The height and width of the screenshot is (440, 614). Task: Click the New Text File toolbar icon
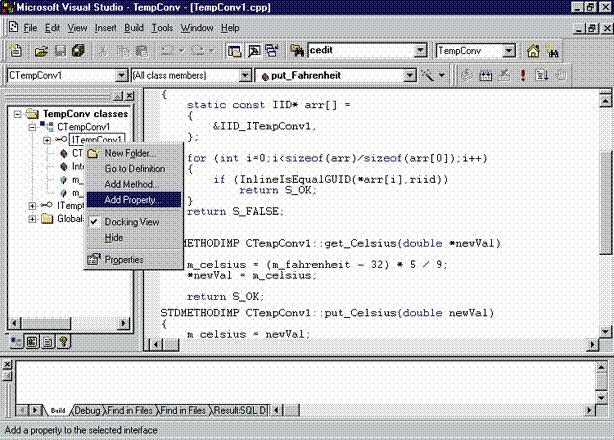(16, 51)
